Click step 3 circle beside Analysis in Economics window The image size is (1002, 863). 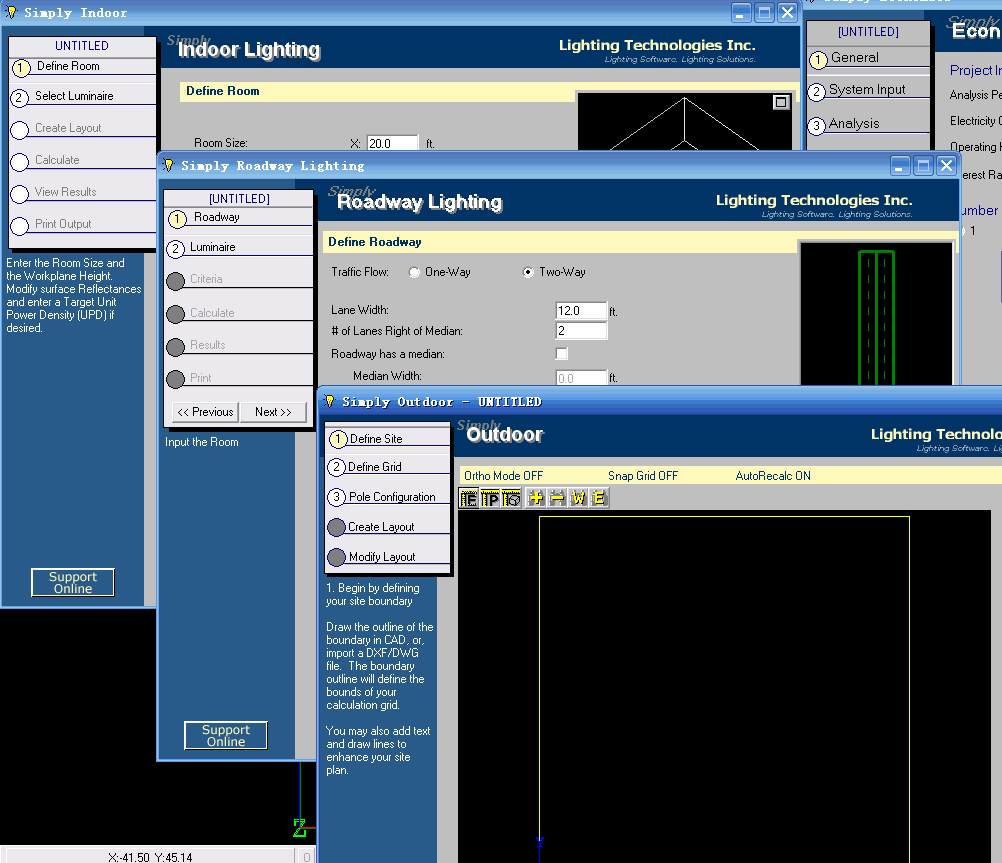817,126
